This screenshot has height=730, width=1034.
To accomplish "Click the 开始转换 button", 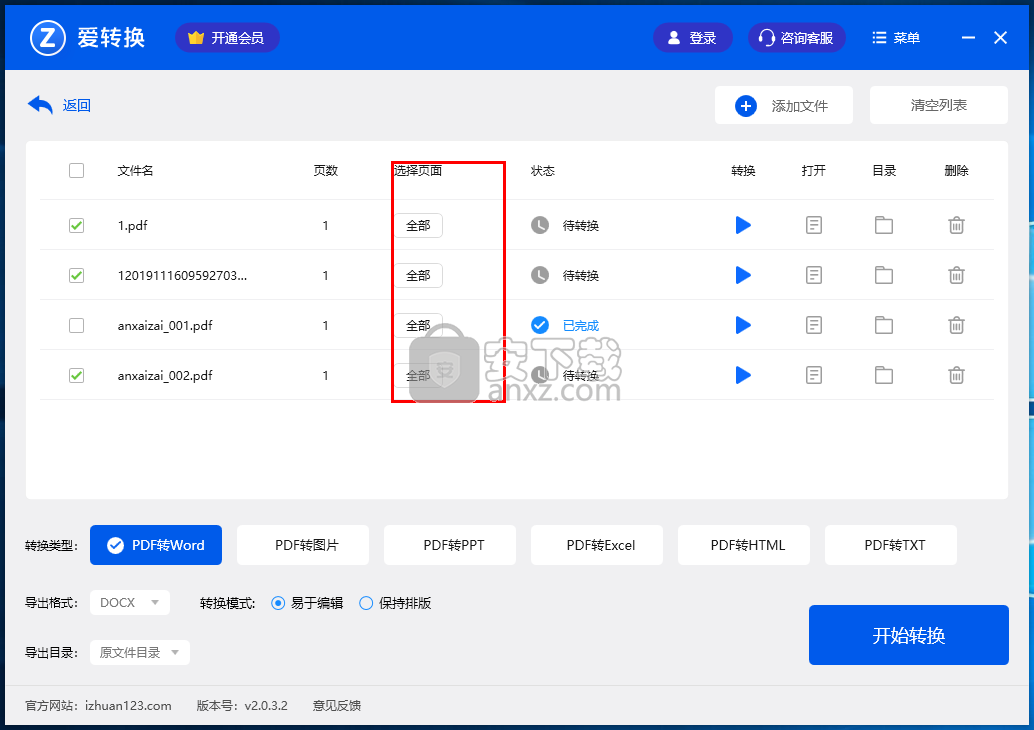I will [909, 635].
